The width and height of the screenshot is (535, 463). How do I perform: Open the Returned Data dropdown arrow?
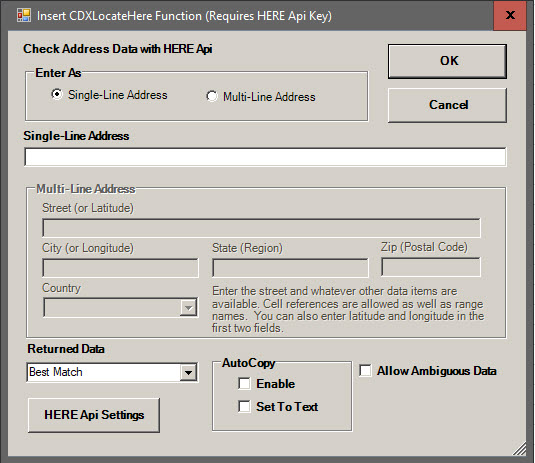tap(188, 372)
